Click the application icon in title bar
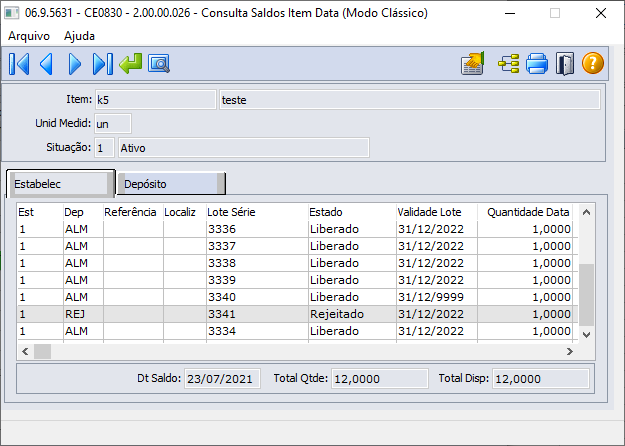This screenshot has width=625, height=446. pos(12,13)
